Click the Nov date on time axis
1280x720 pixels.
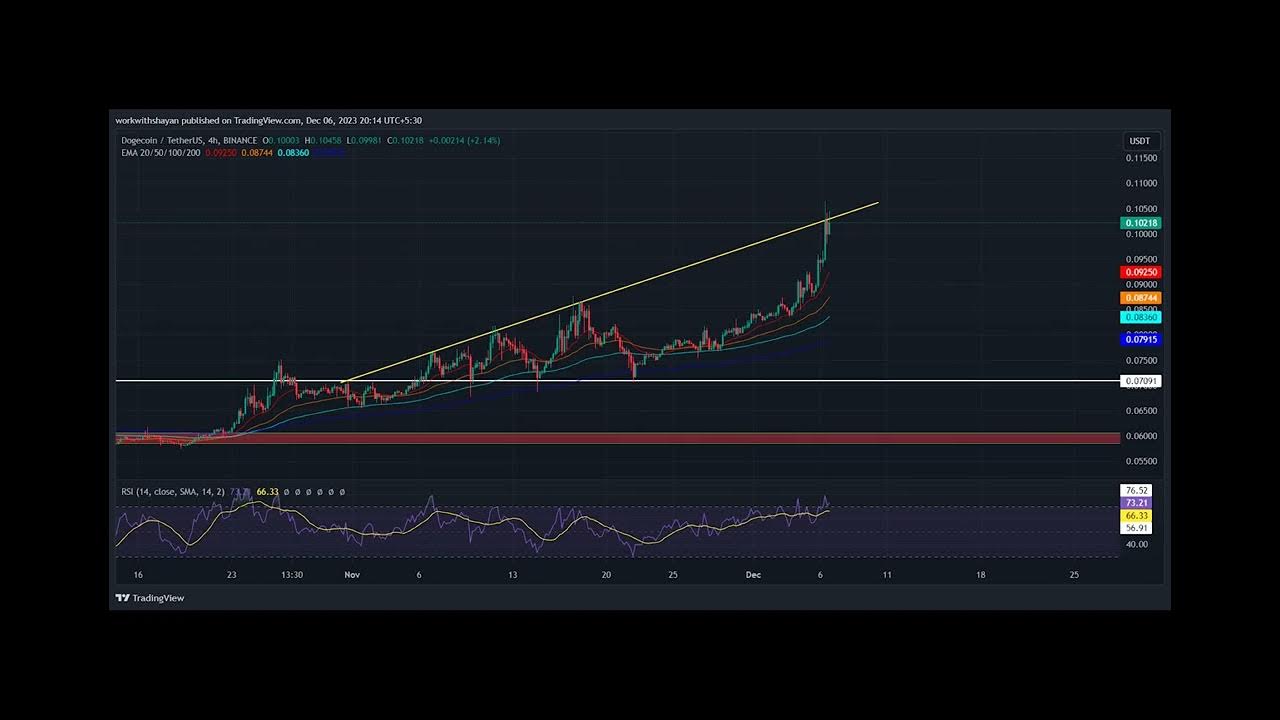tap(351, 575)
